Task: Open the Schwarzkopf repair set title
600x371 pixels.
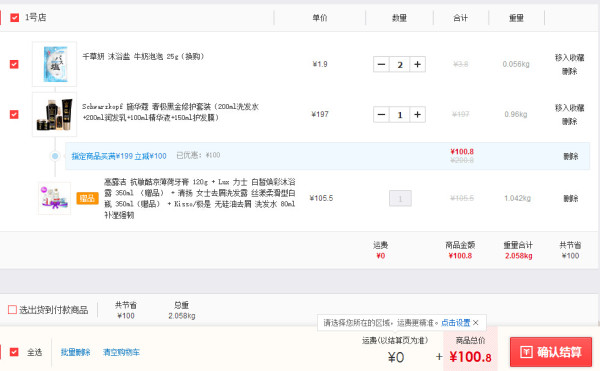Action: tap(170, 112)
